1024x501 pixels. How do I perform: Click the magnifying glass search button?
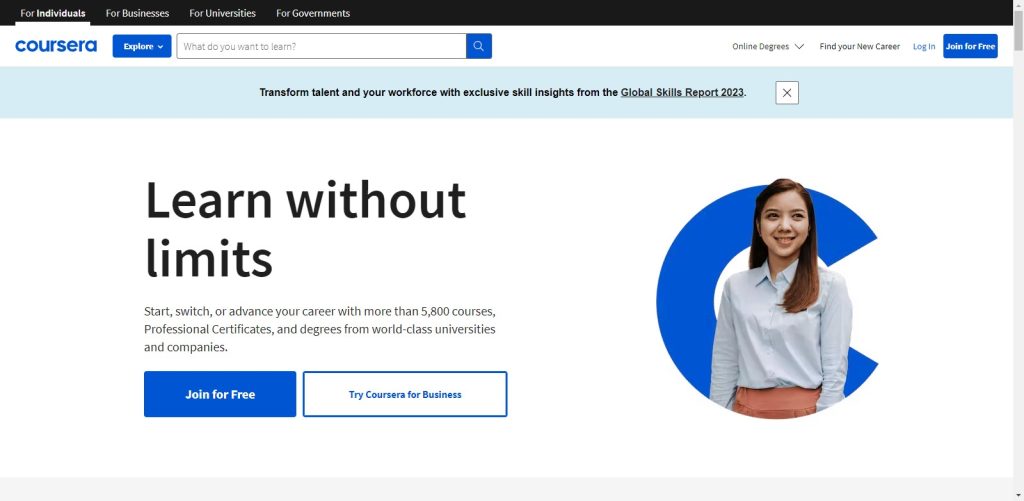pyautogui.click(x=479, y=46)
